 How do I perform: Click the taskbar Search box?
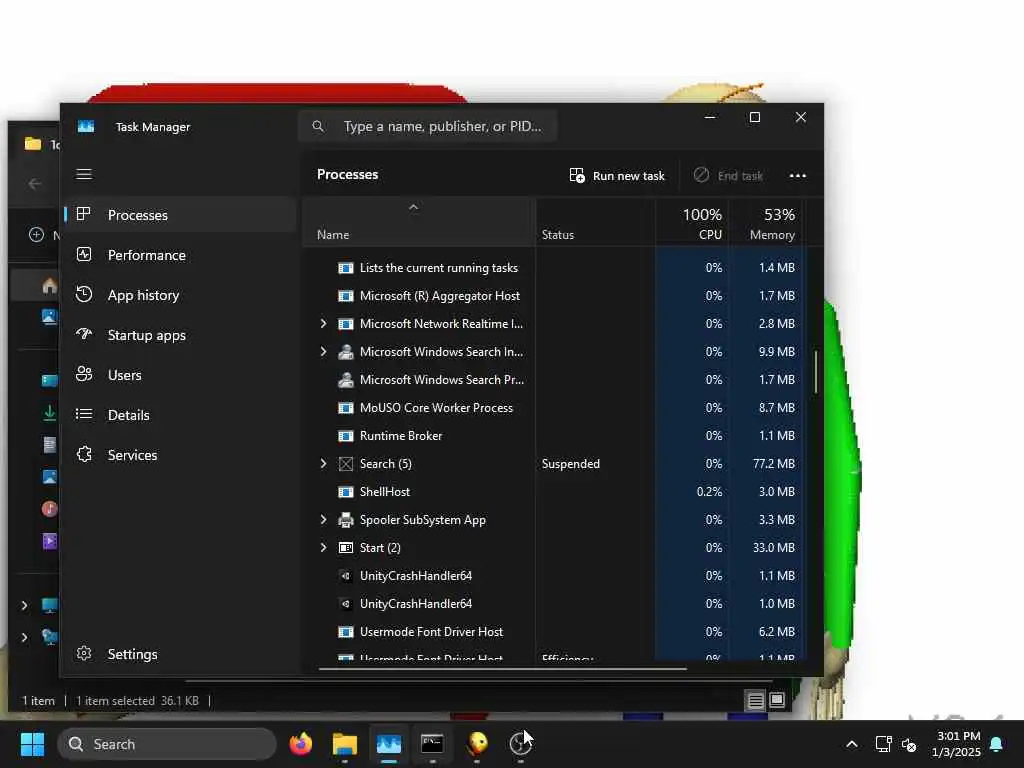(x=167, y=744)
